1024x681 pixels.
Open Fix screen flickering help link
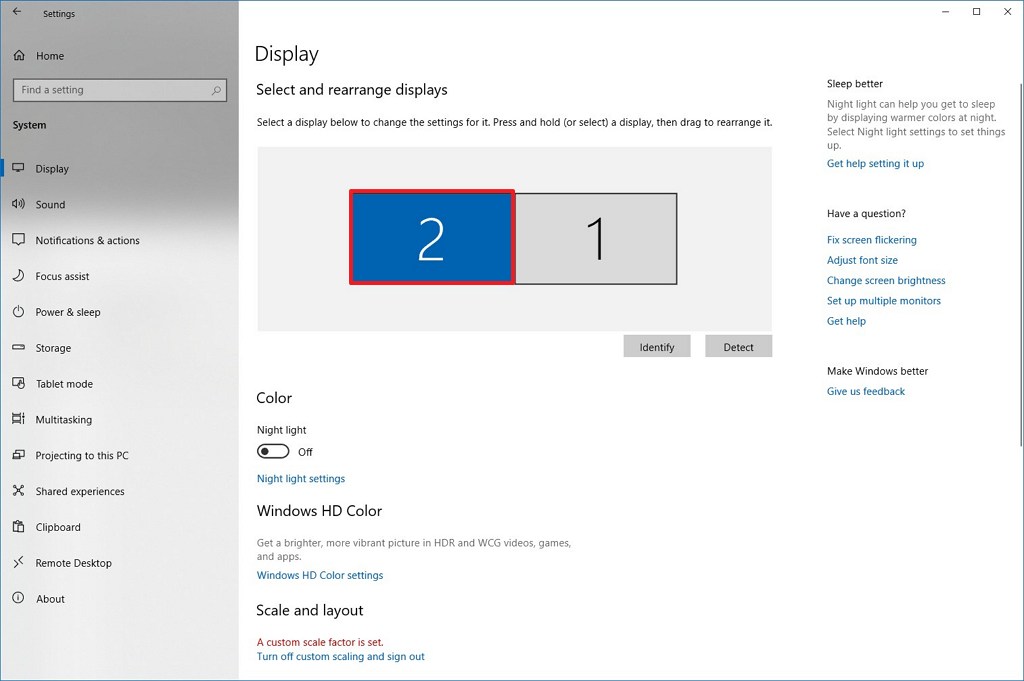872,240
